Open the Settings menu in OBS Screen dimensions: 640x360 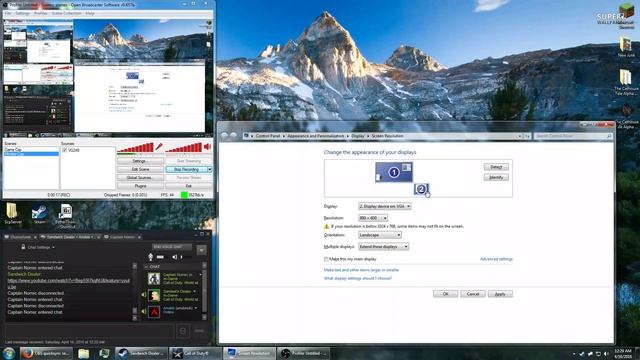(22, 13)
